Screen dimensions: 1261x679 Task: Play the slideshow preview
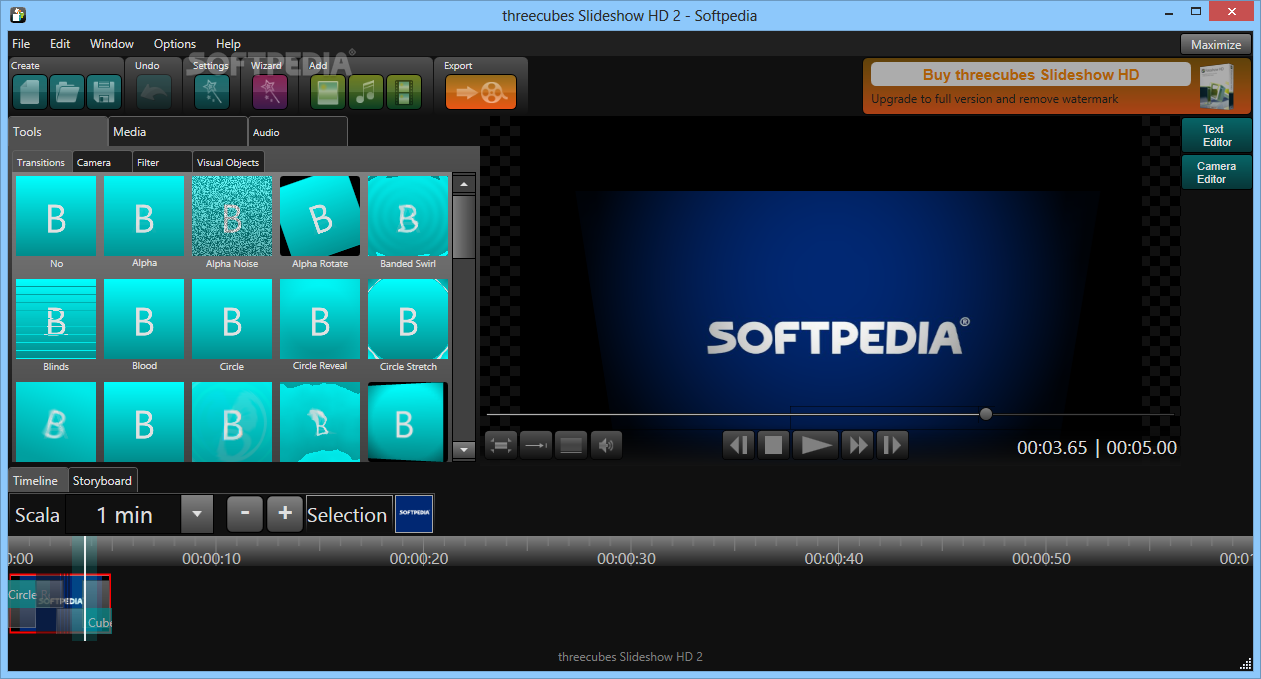click(x=816, y=445)
